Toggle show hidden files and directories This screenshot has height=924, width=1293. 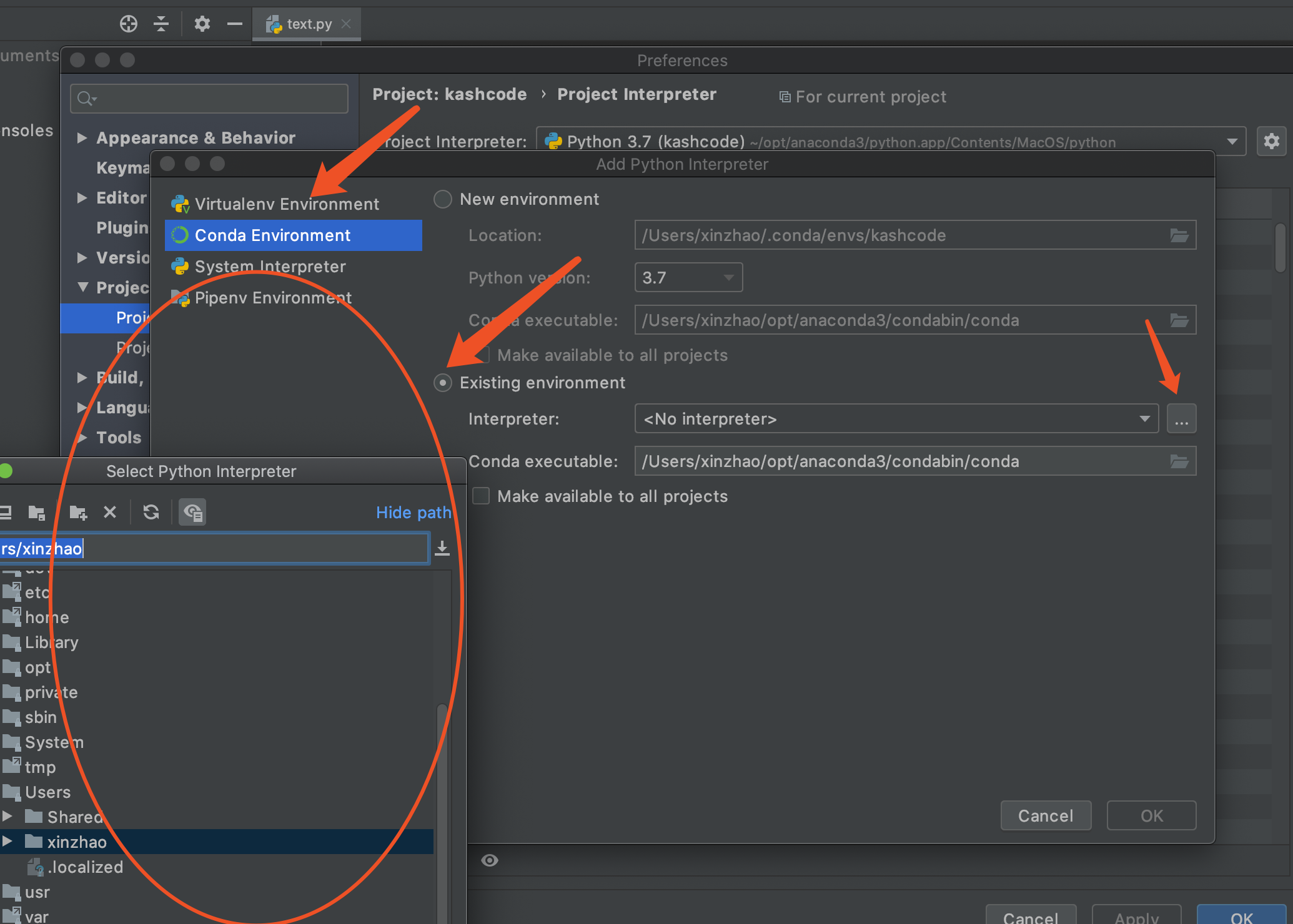pos(192,512)
